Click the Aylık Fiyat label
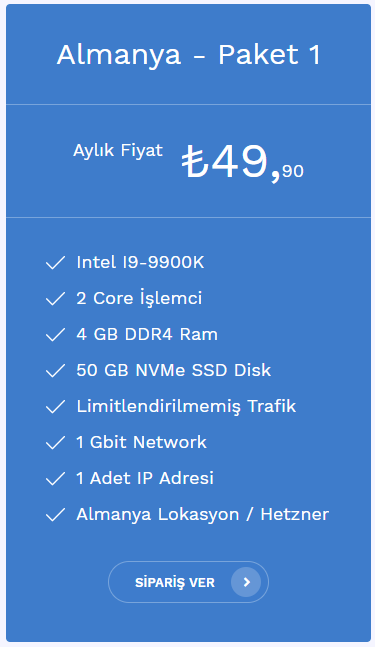Viewport: 375px width, 647px height. (118, 151)
